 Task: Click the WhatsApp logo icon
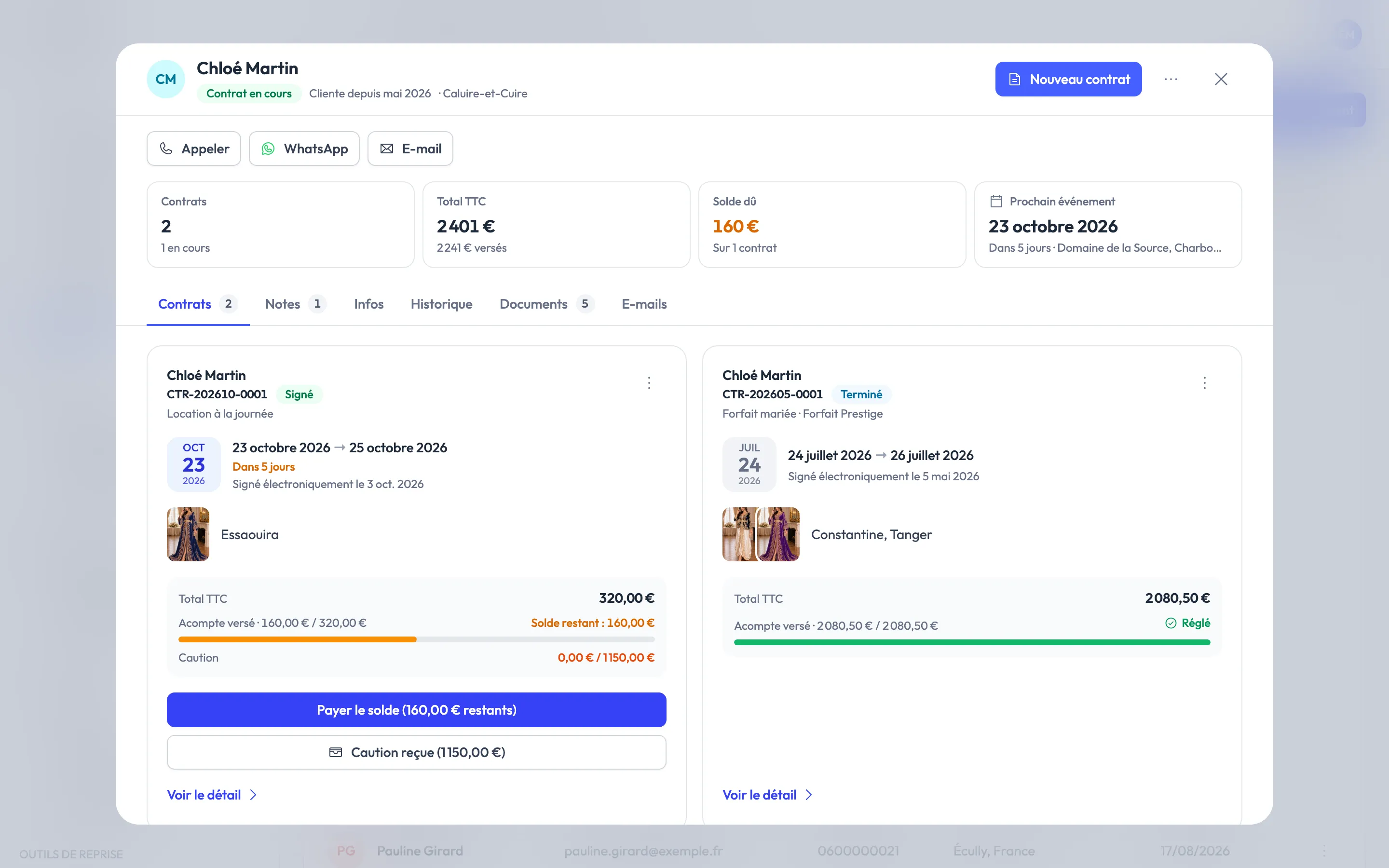(x=268, y=149)
